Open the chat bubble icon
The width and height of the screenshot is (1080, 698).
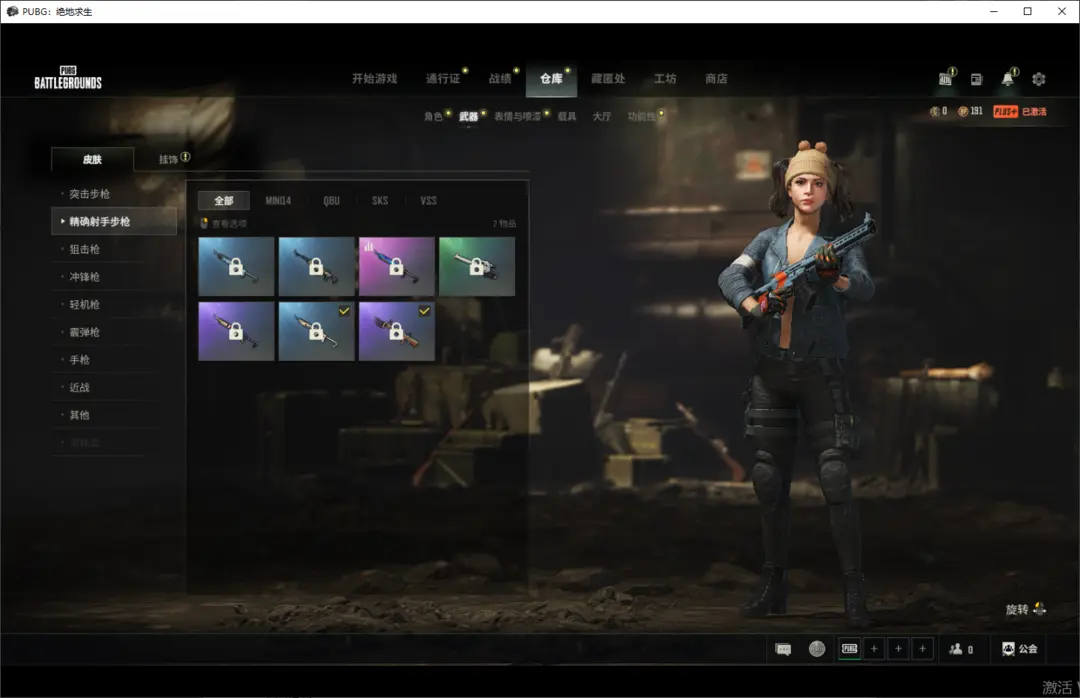tap(783, 649)
